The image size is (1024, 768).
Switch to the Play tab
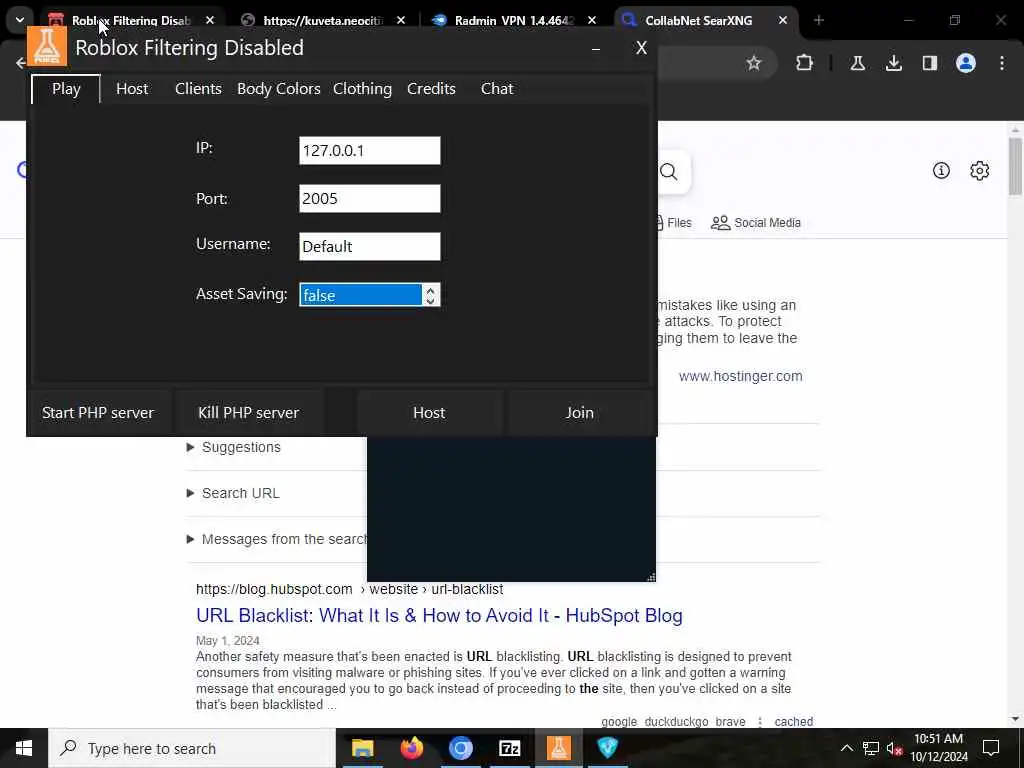pyautogui.click(x=66, y=89)
